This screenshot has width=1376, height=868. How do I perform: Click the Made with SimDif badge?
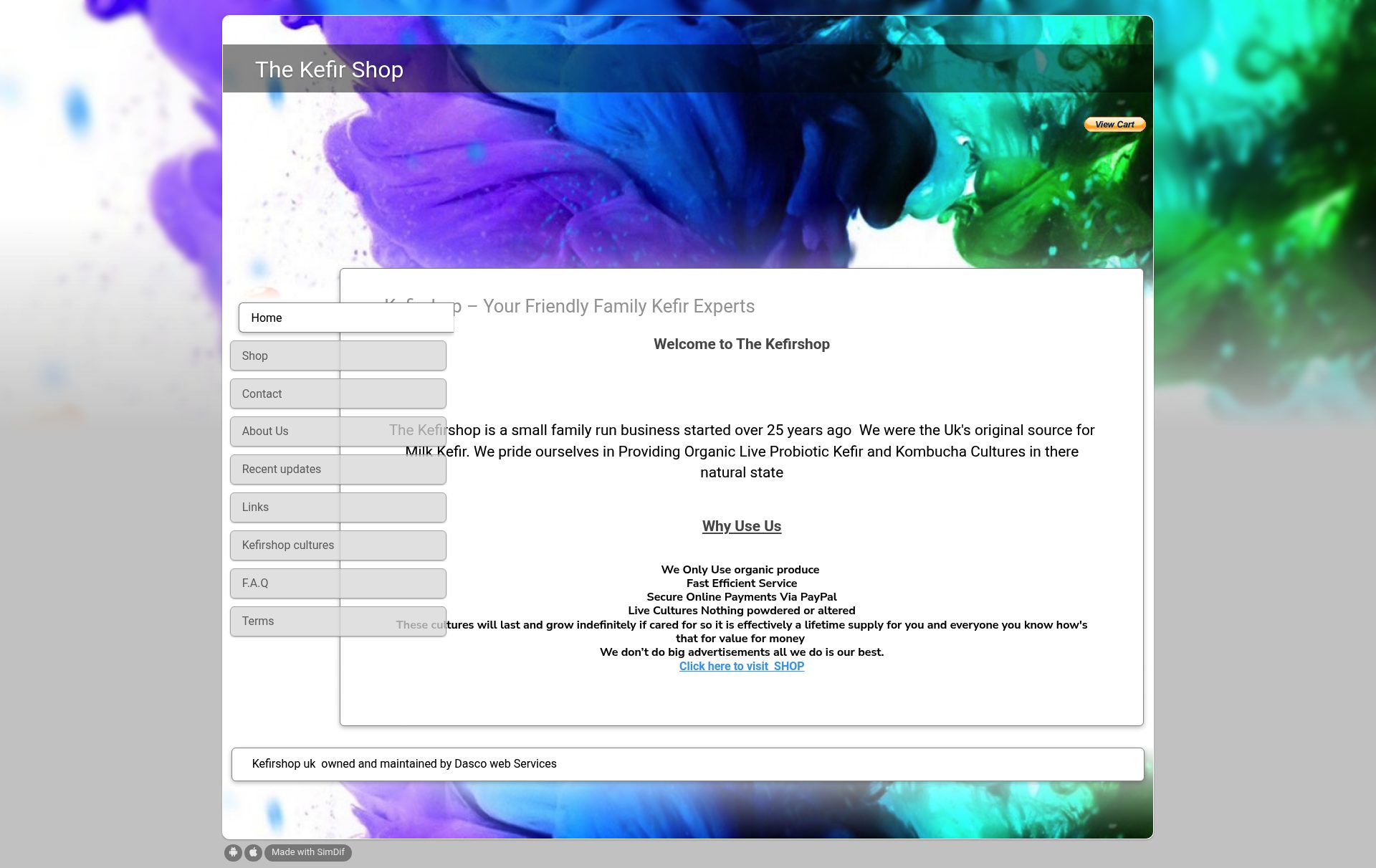coord(308,852)
